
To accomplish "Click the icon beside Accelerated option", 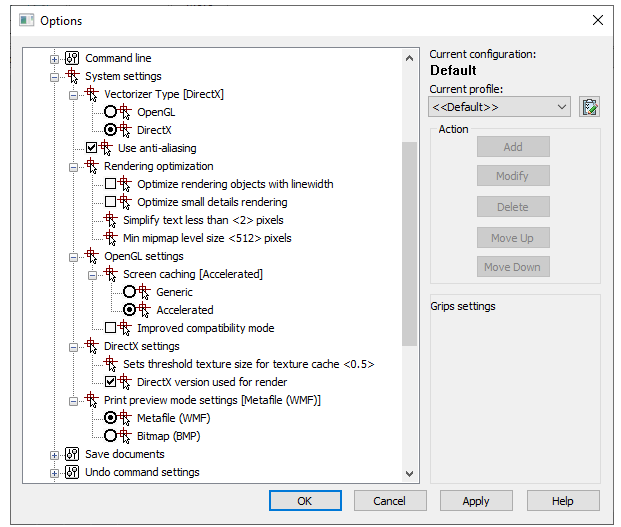I will pyautogui.click(x=143, y=310).
